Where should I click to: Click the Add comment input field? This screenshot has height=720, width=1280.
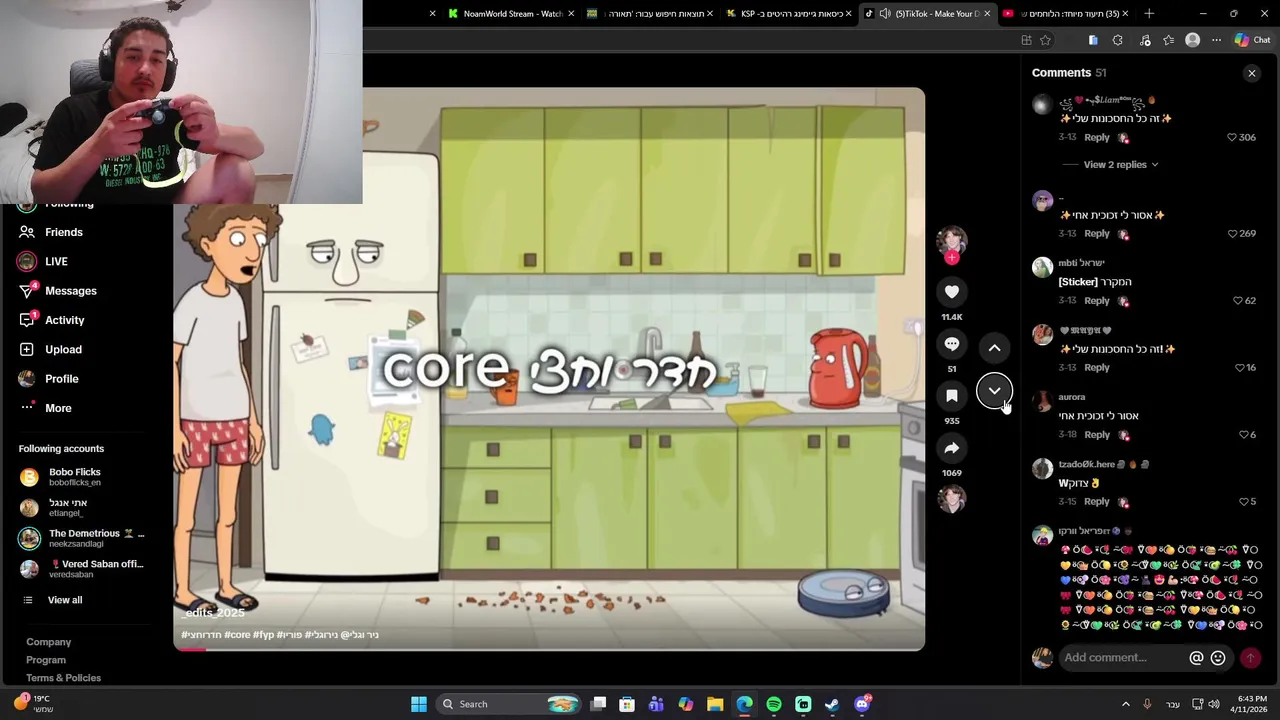[x=1123, y=658]
